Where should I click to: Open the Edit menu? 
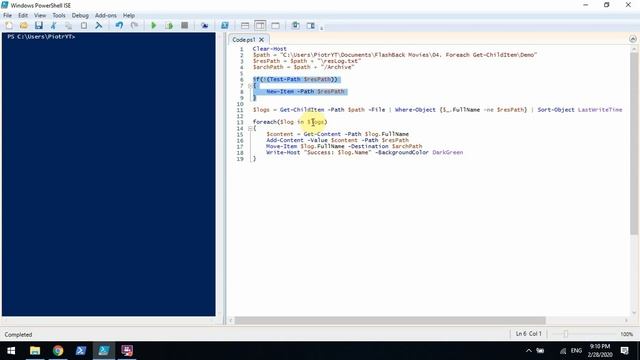pos(23,16)
